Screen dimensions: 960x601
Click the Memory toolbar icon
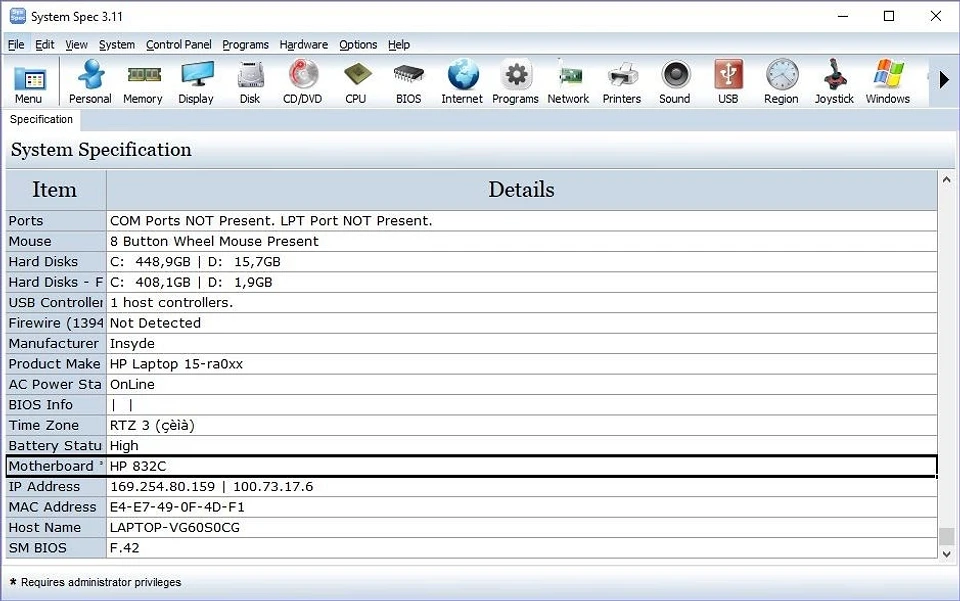[x=143, y=81]
